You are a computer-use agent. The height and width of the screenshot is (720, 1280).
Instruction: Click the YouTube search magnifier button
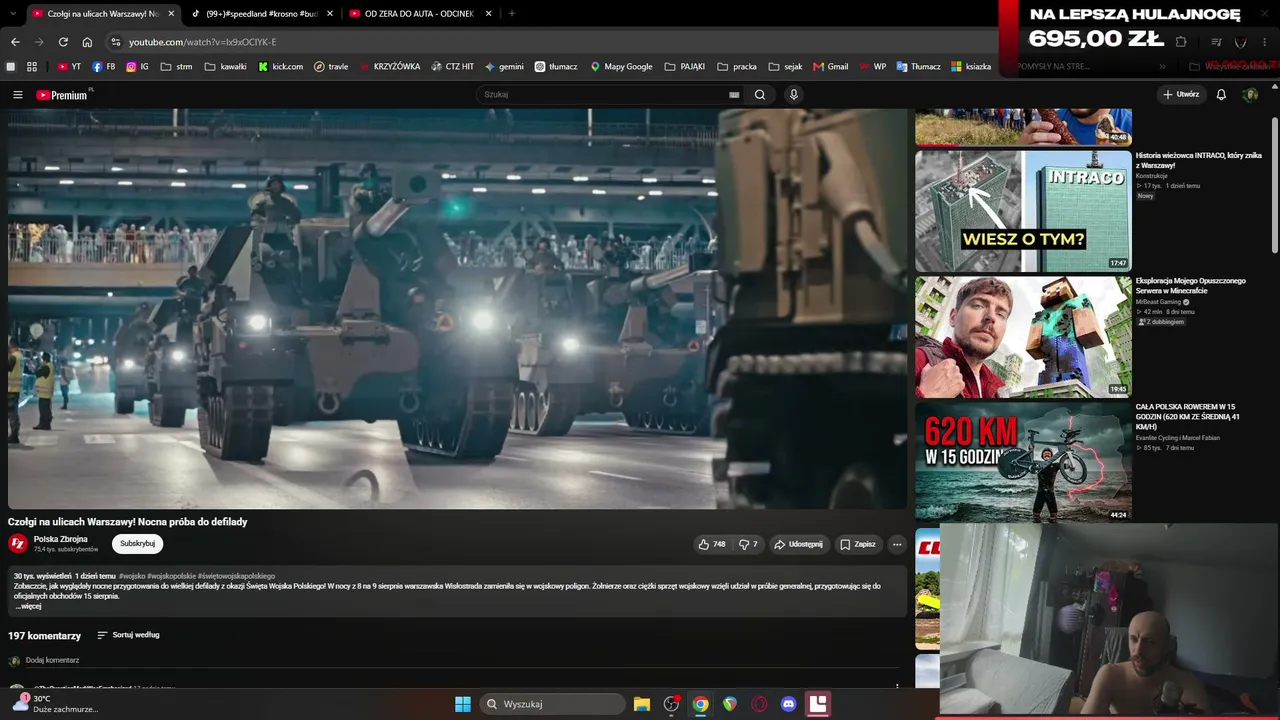(760, 95)
